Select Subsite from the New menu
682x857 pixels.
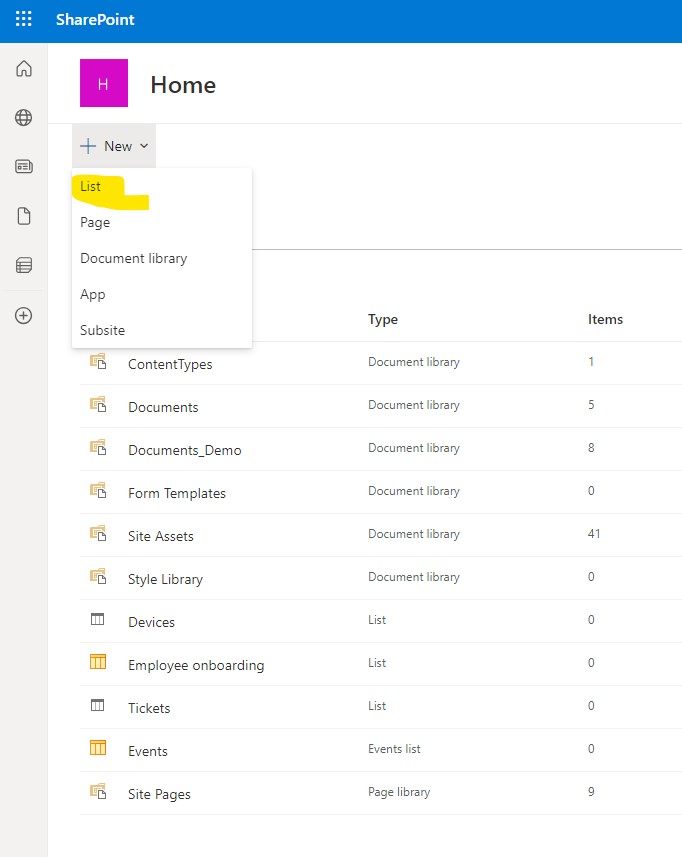[102, 331]
